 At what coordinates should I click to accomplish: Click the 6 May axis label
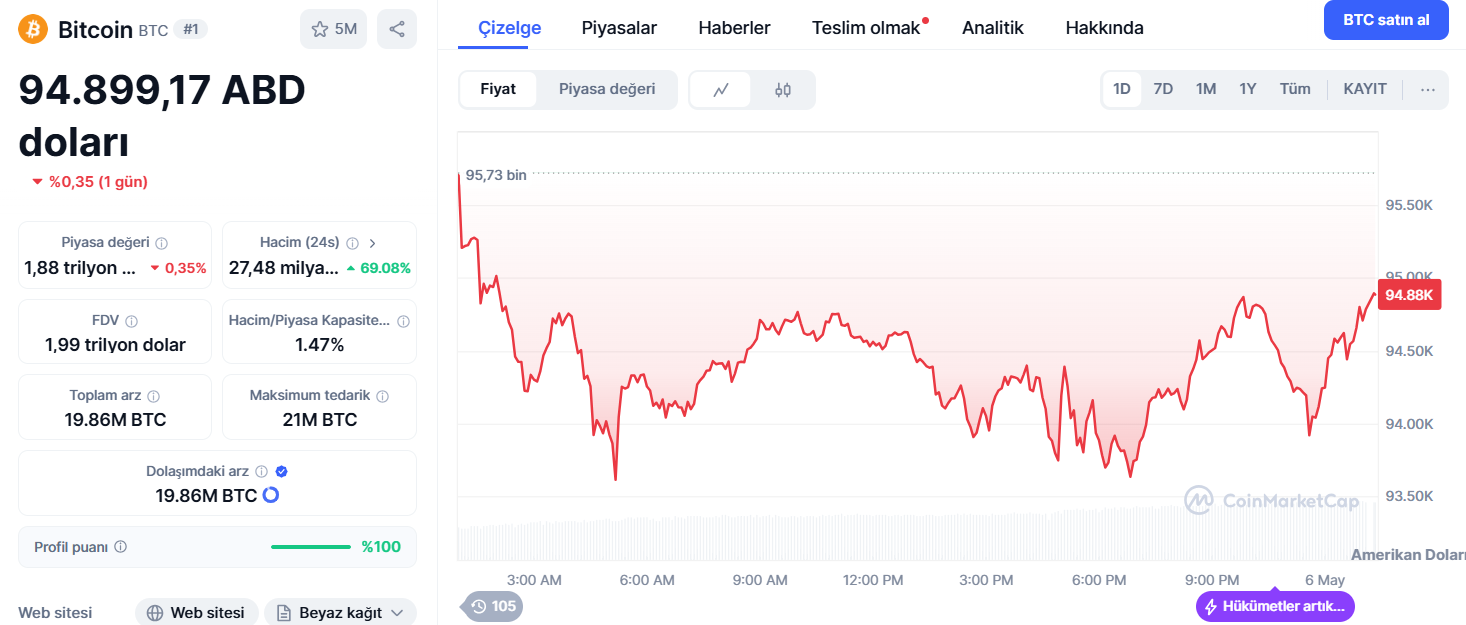coord(1325,580)
